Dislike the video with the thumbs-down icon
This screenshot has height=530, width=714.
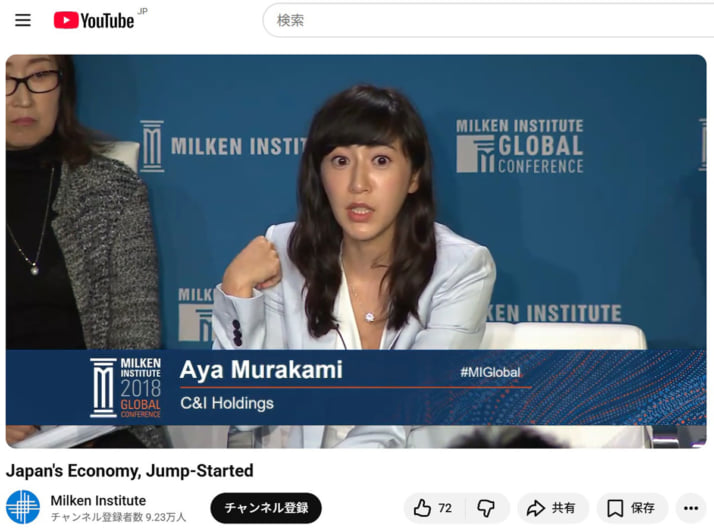tap(485, 508)
